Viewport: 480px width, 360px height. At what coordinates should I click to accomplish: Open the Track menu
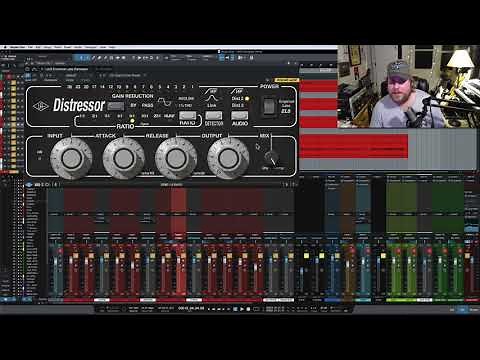pyautogui.click(x=58, y=47)
